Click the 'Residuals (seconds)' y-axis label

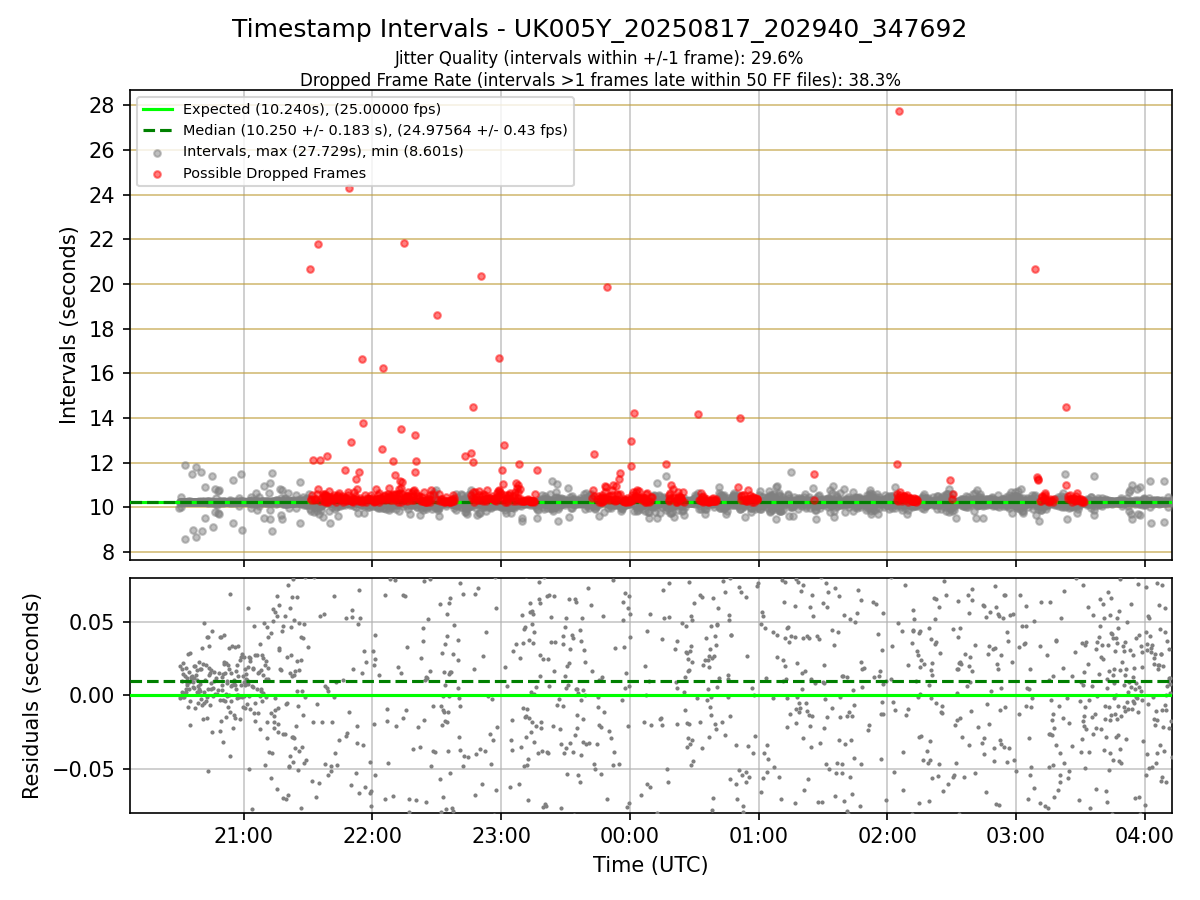click(32, 696)
